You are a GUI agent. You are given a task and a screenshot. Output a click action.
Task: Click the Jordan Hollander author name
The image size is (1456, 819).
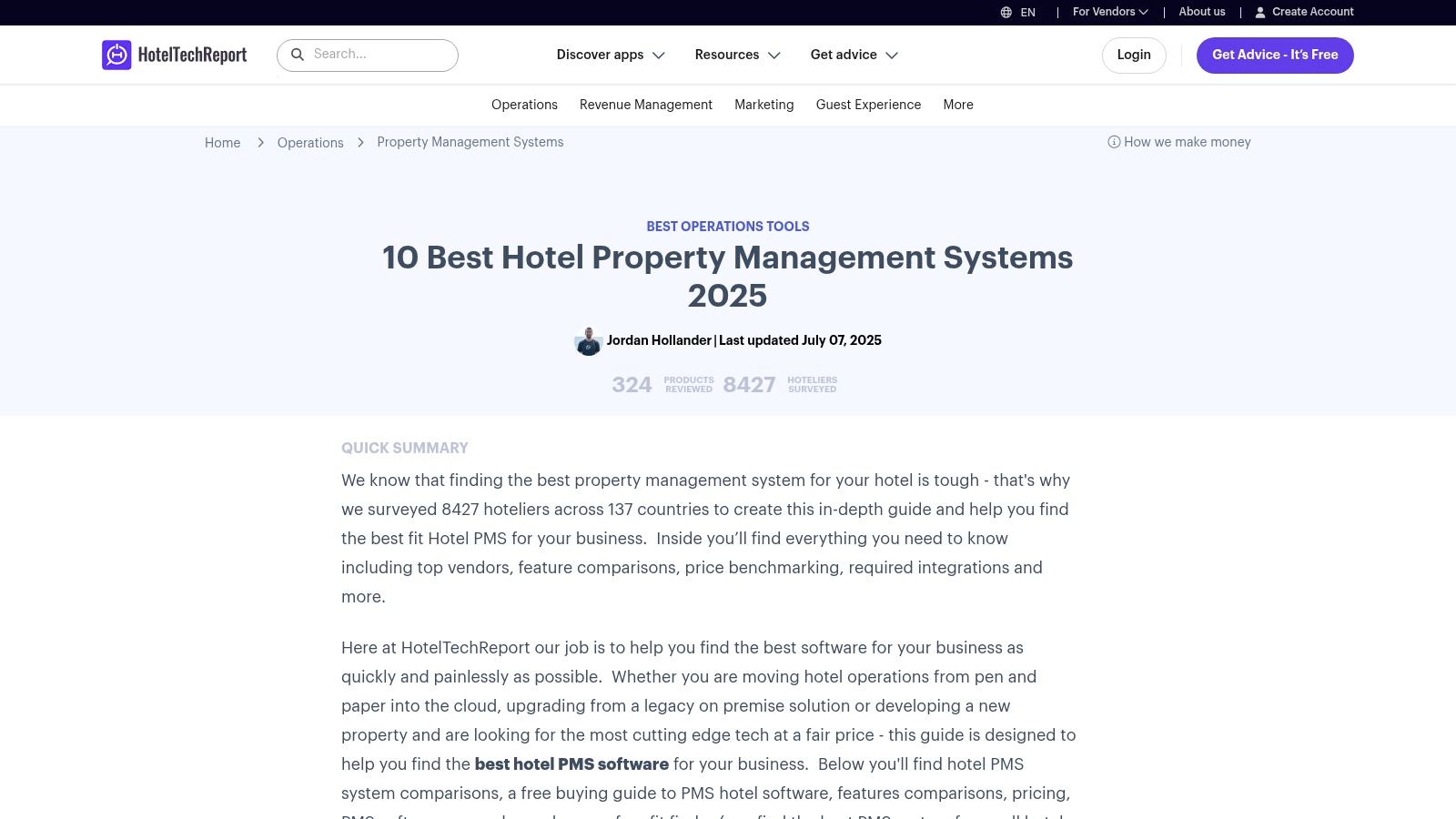coord(659,340)
